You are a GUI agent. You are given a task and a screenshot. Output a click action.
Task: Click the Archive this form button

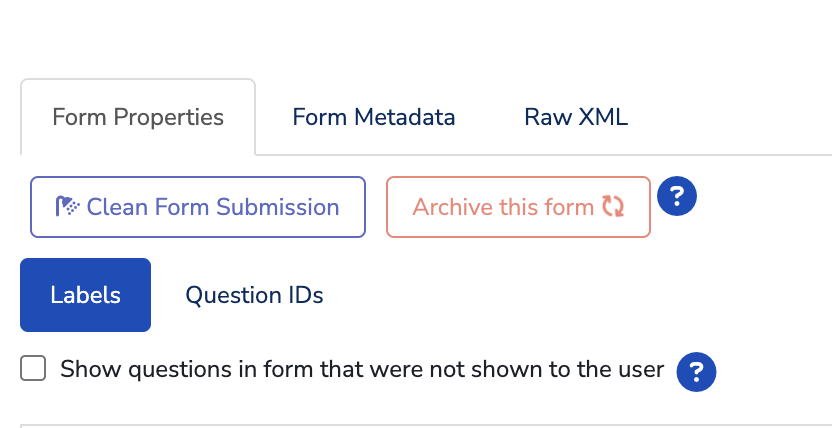(x=518, y=207)
